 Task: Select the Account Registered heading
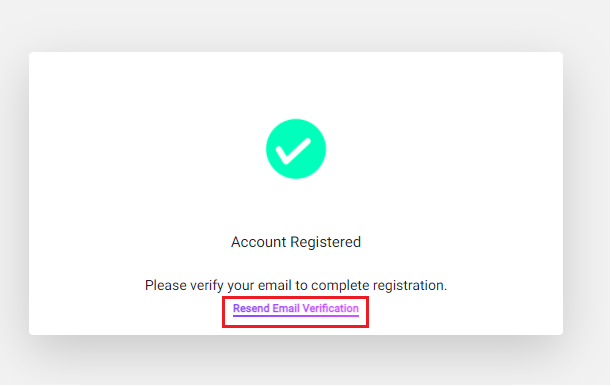[x=296, y=242]
